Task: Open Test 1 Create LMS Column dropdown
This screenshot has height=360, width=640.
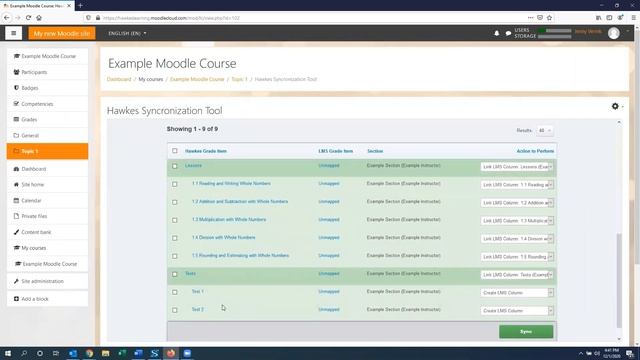Action: (517, 293)
